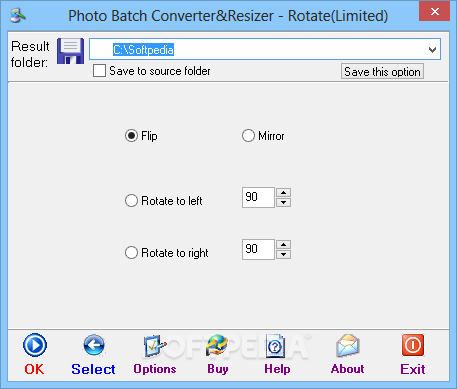Select the Flip radio button
The width and height of the screenshot is (457, 389).
(x=131, y=136)
